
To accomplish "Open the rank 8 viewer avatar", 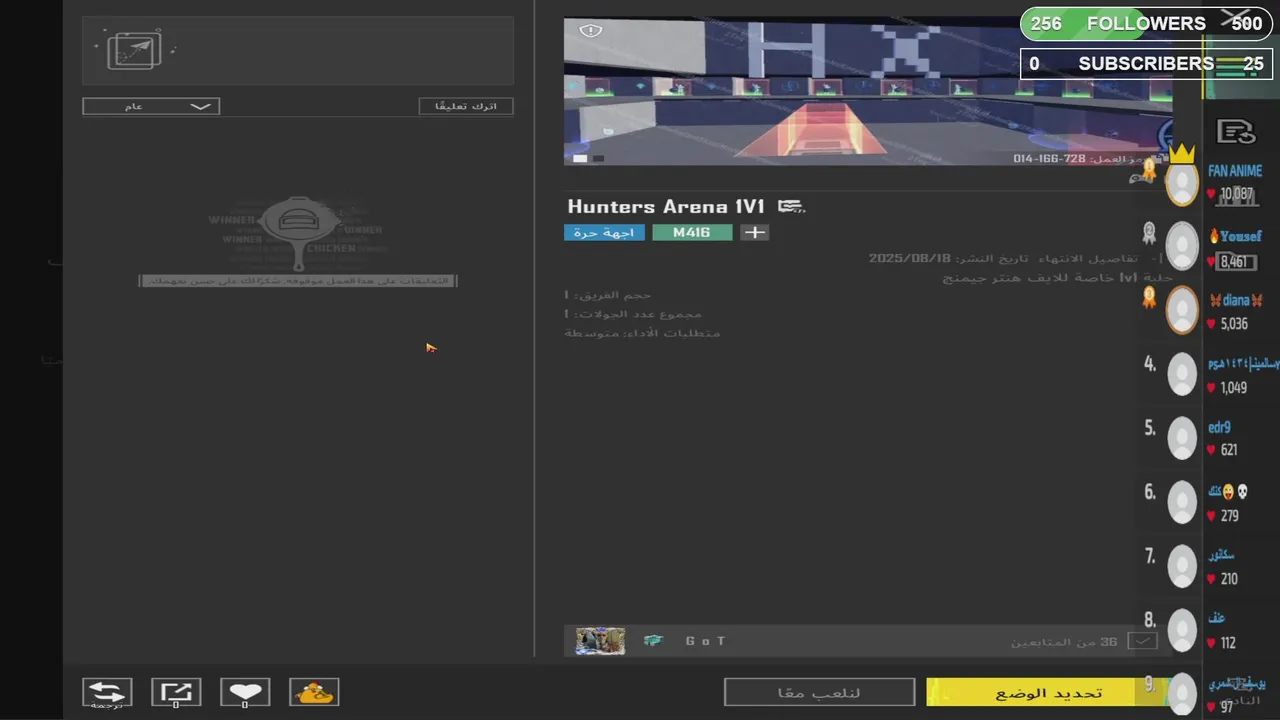I will tap(1182, 630).
